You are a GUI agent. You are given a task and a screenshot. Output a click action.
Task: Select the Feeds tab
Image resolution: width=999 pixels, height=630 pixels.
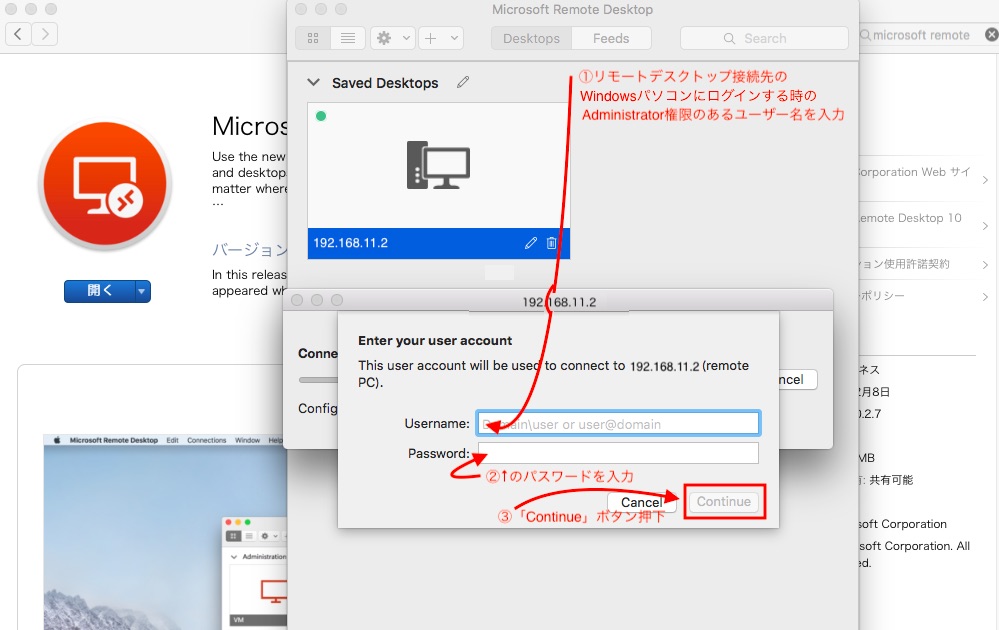point(611,38)
